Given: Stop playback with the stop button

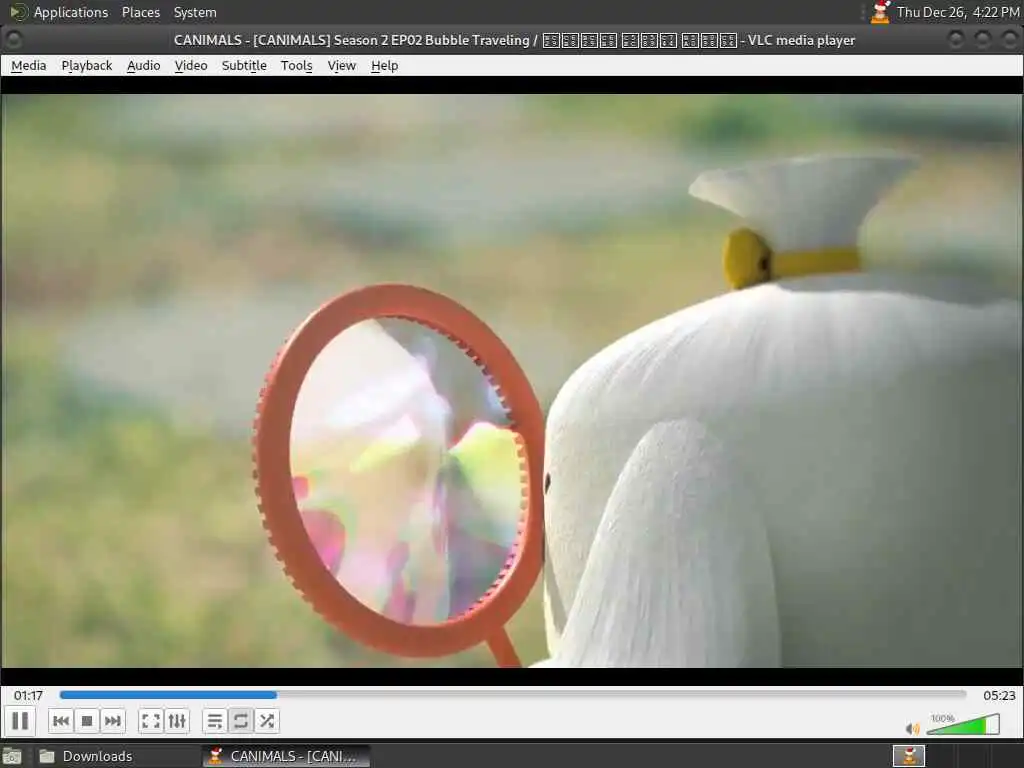Looking at the screenshot, I should [x=87, y=721].
